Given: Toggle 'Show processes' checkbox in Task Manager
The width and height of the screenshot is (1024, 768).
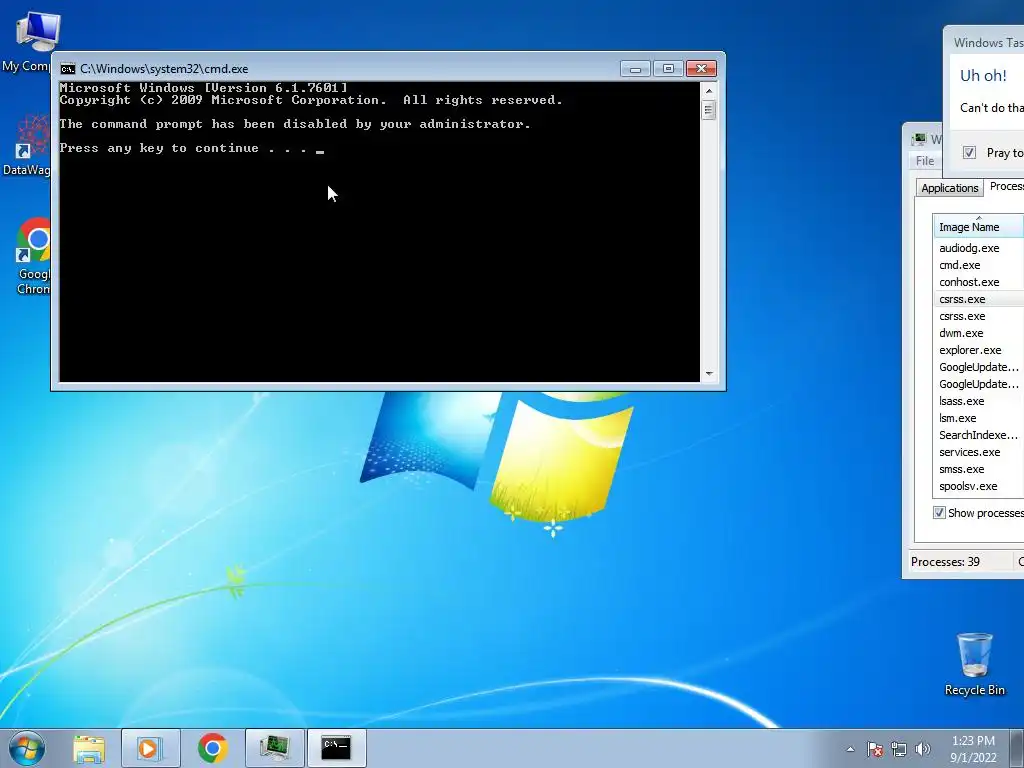Looking at the screenshot, I should pyautogui.click(x=939, y=513).
